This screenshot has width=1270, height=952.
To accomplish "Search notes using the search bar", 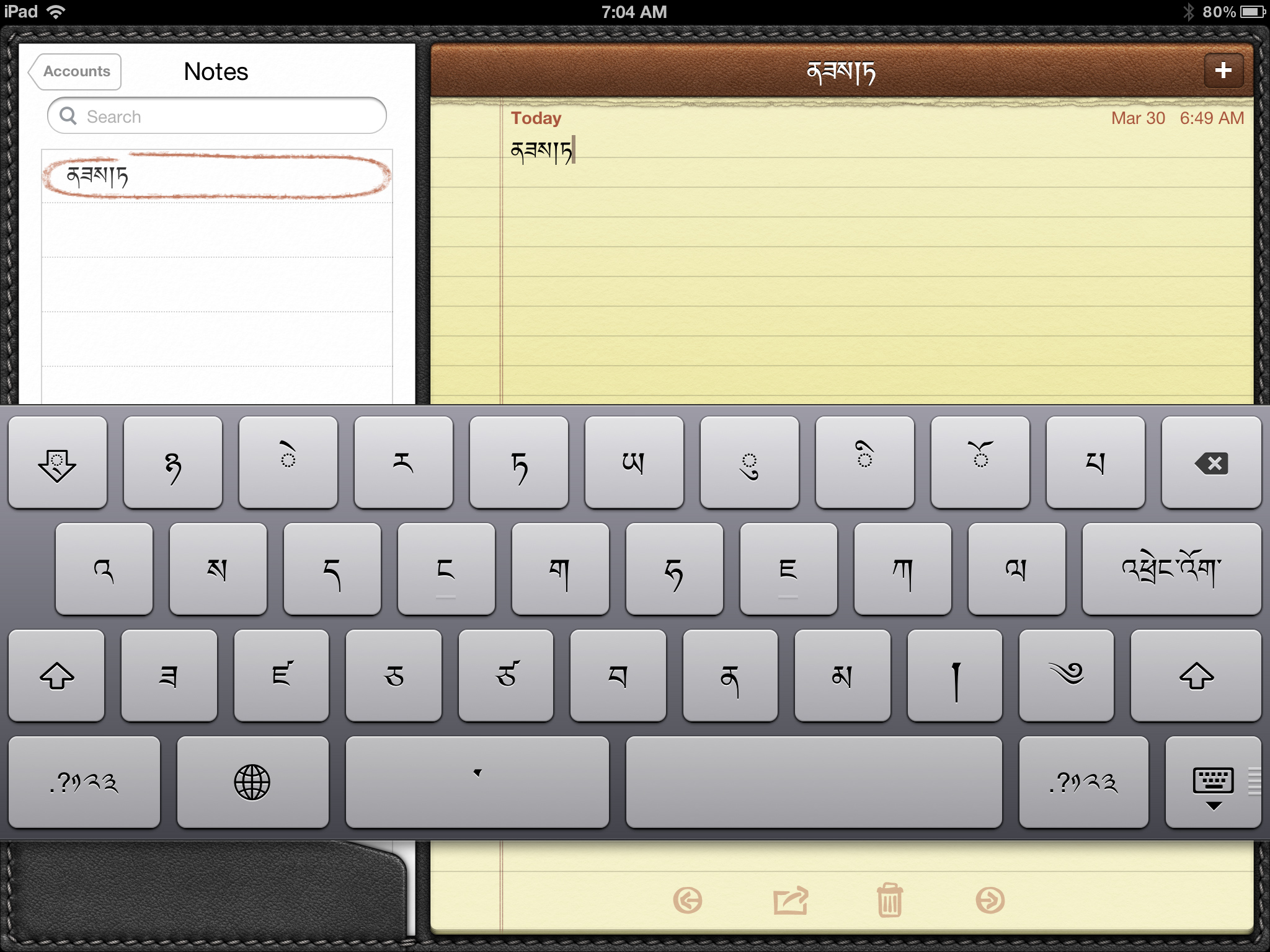I will point(215,115).
